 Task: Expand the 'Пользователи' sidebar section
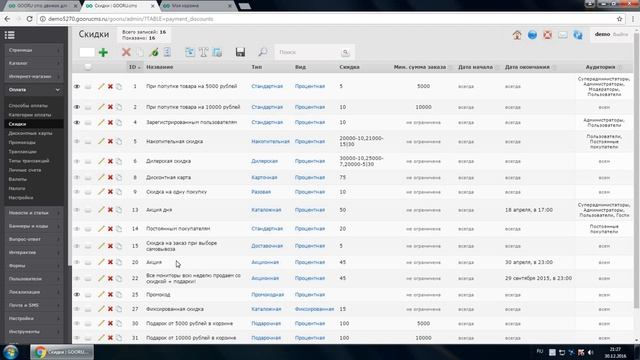(x=34, y=279)
